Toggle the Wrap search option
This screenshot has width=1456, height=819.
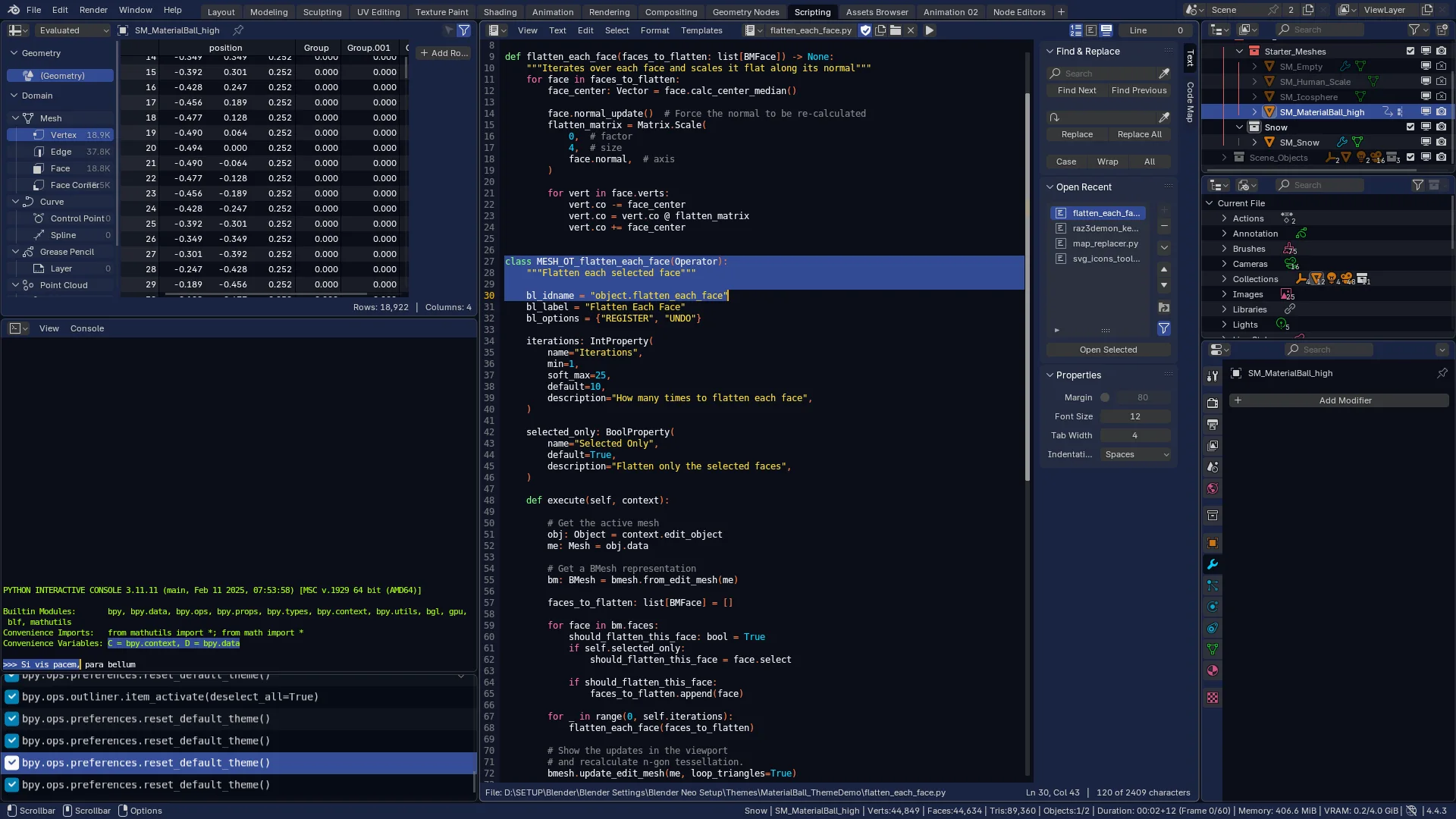click(1107, 162)
